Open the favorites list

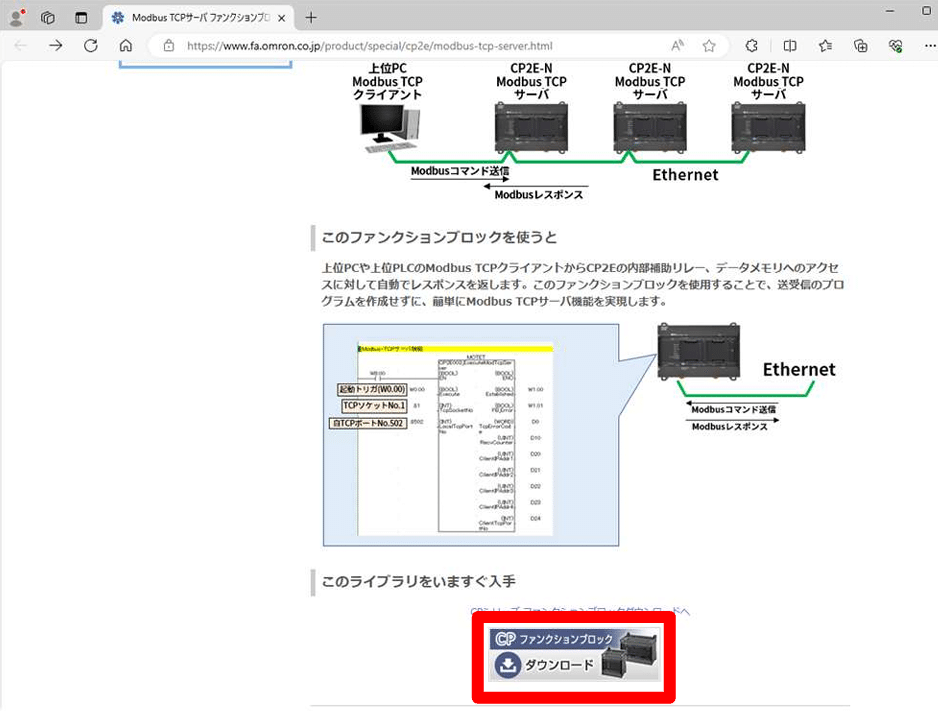point(826,45)
